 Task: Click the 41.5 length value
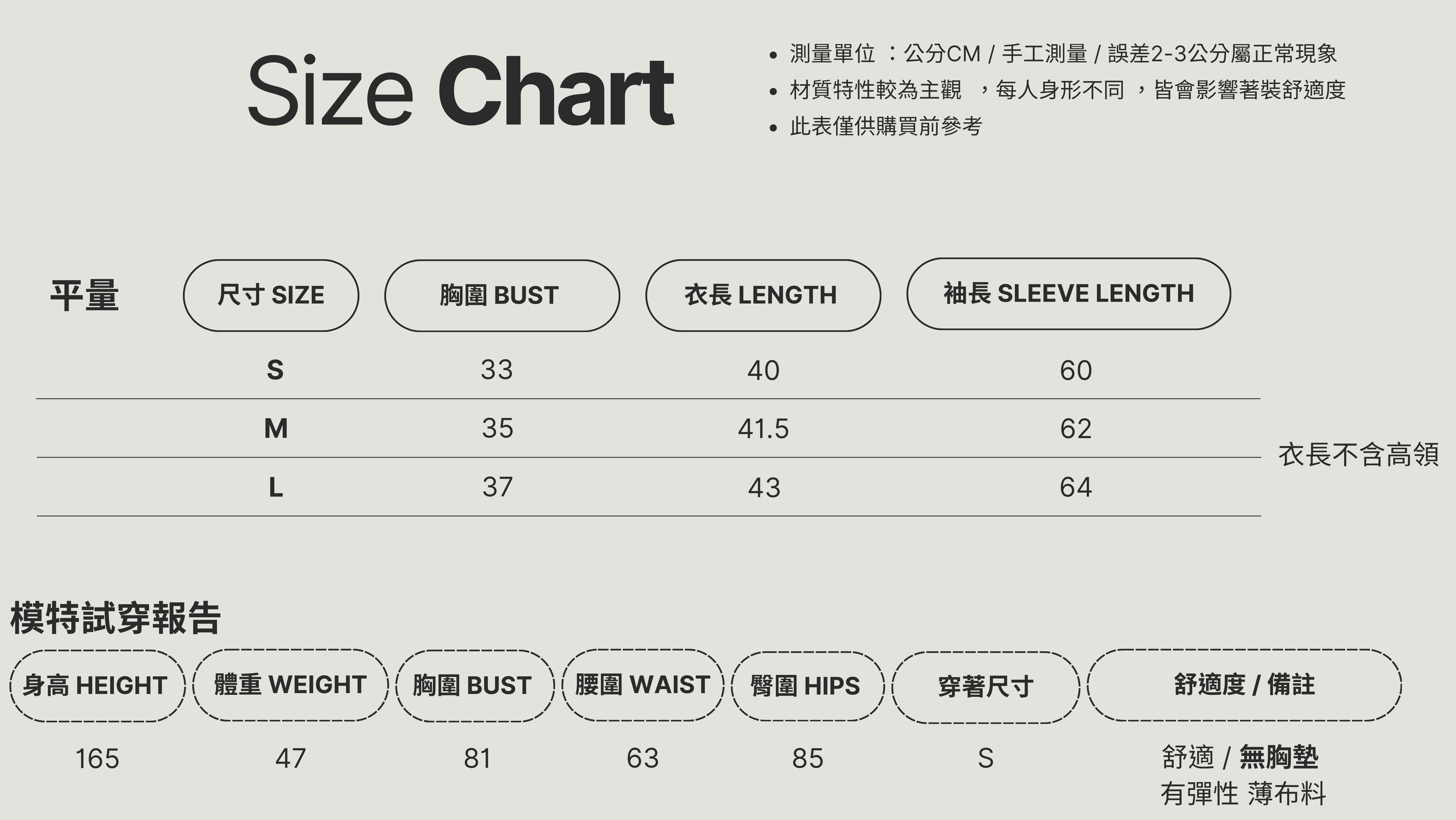(763, 429)
